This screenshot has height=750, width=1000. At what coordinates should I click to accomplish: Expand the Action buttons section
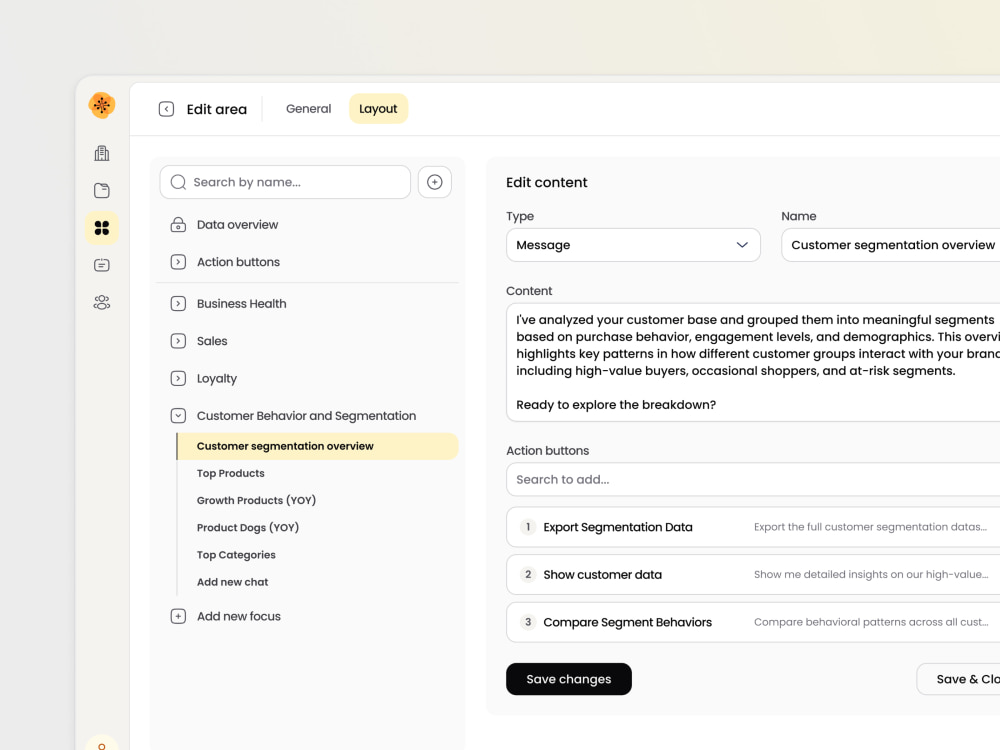click(x=178, y=262)
